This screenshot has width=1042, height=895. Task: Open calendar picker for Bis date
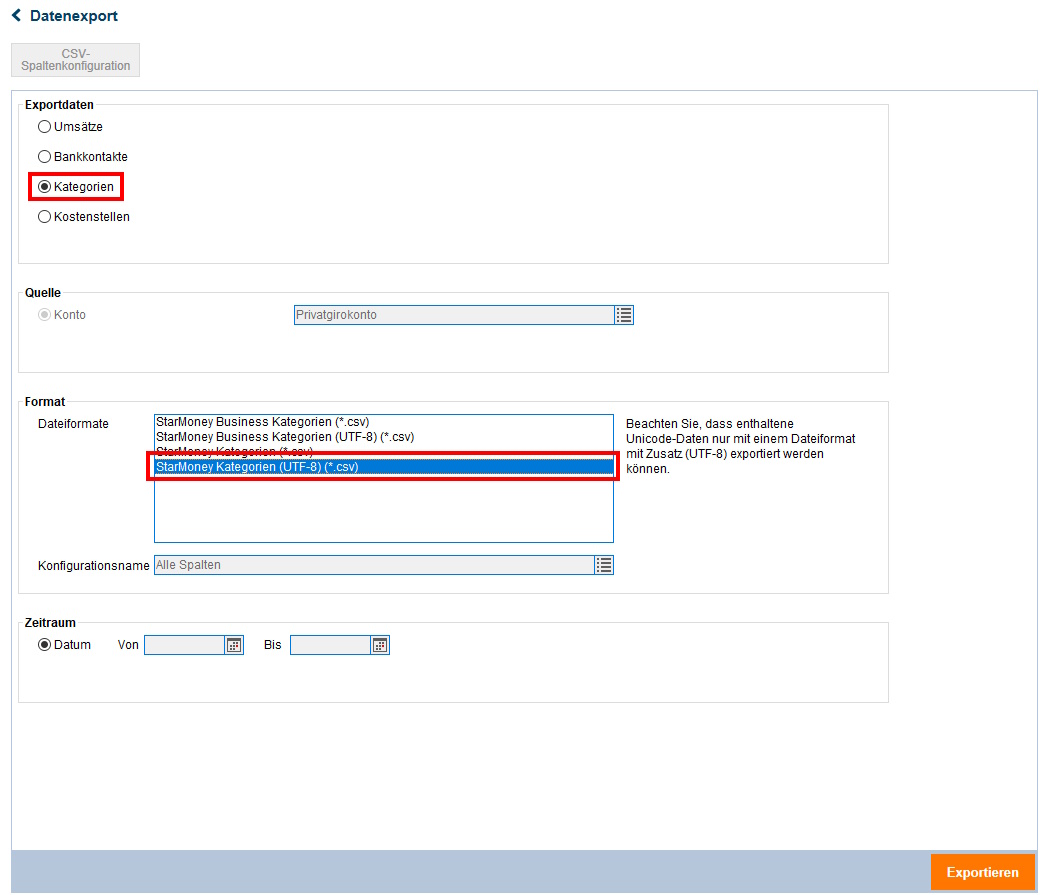380,645
